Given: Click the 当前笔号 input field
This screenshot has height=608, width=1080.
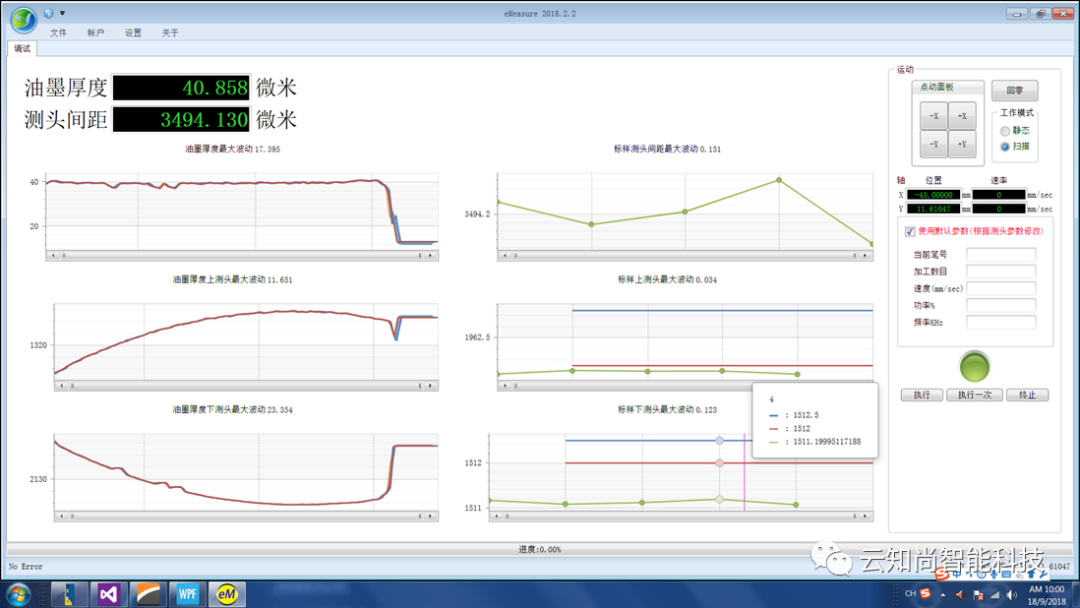Looking at the screenshot, I should [x=1000, y=255].
